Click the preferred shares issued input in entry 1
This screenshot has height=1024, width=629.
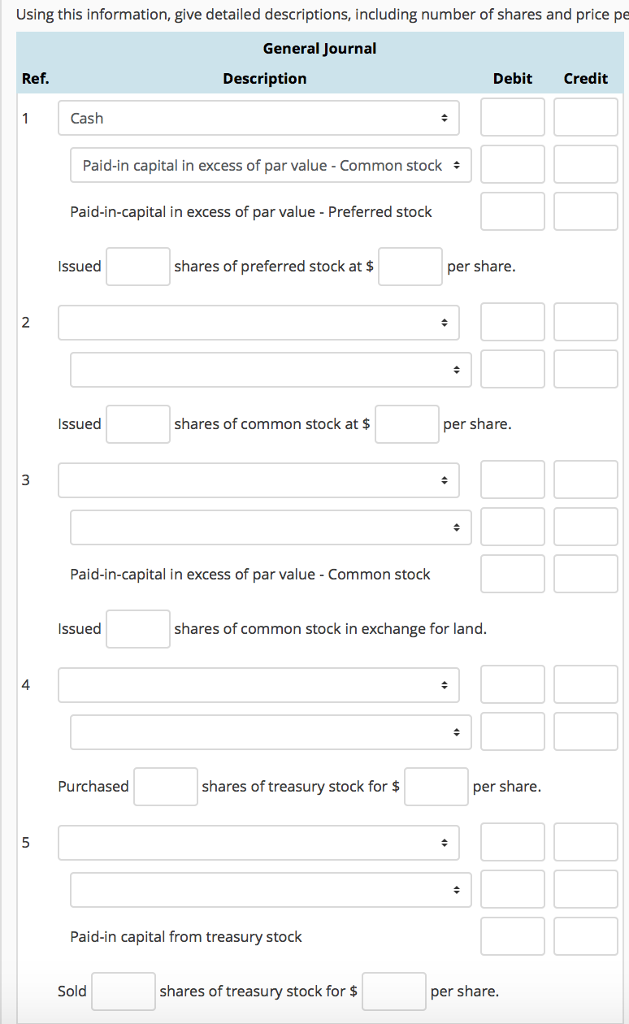click(x=137, y=266)
